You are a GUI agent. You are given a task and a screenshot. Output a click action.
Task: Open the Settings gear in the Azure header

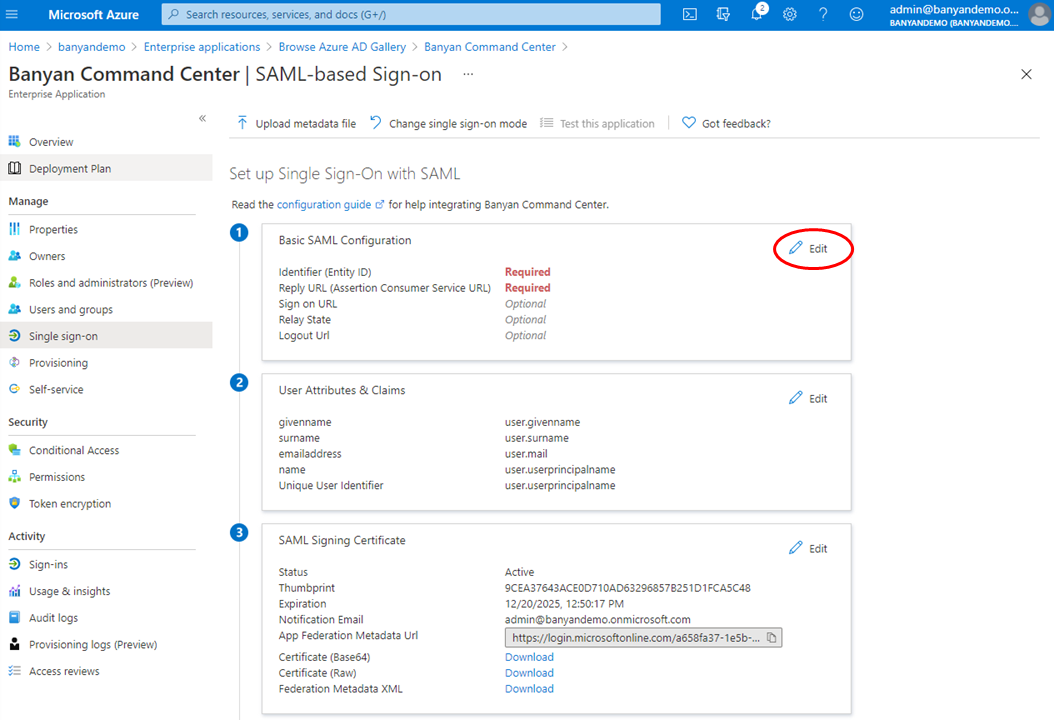coord(790,14)
